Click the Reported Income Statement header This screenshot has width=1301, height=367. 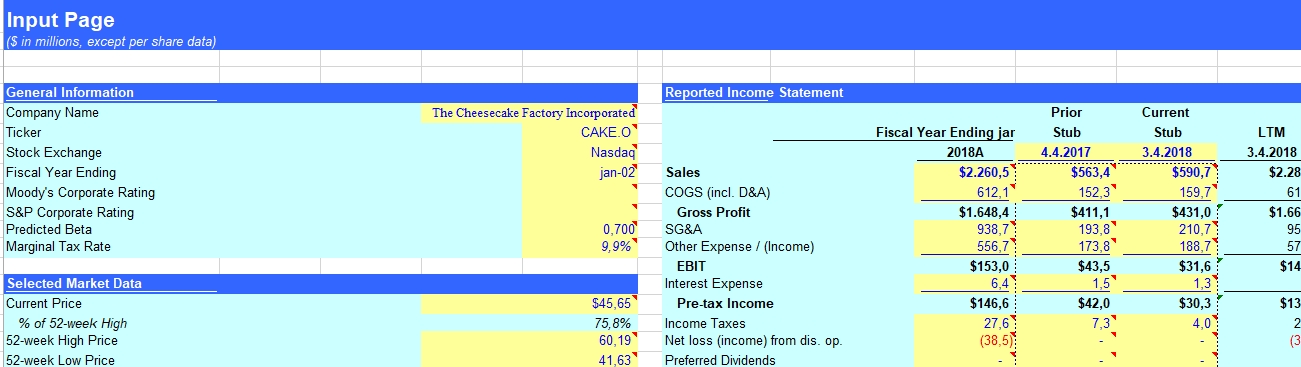(754, 93)
